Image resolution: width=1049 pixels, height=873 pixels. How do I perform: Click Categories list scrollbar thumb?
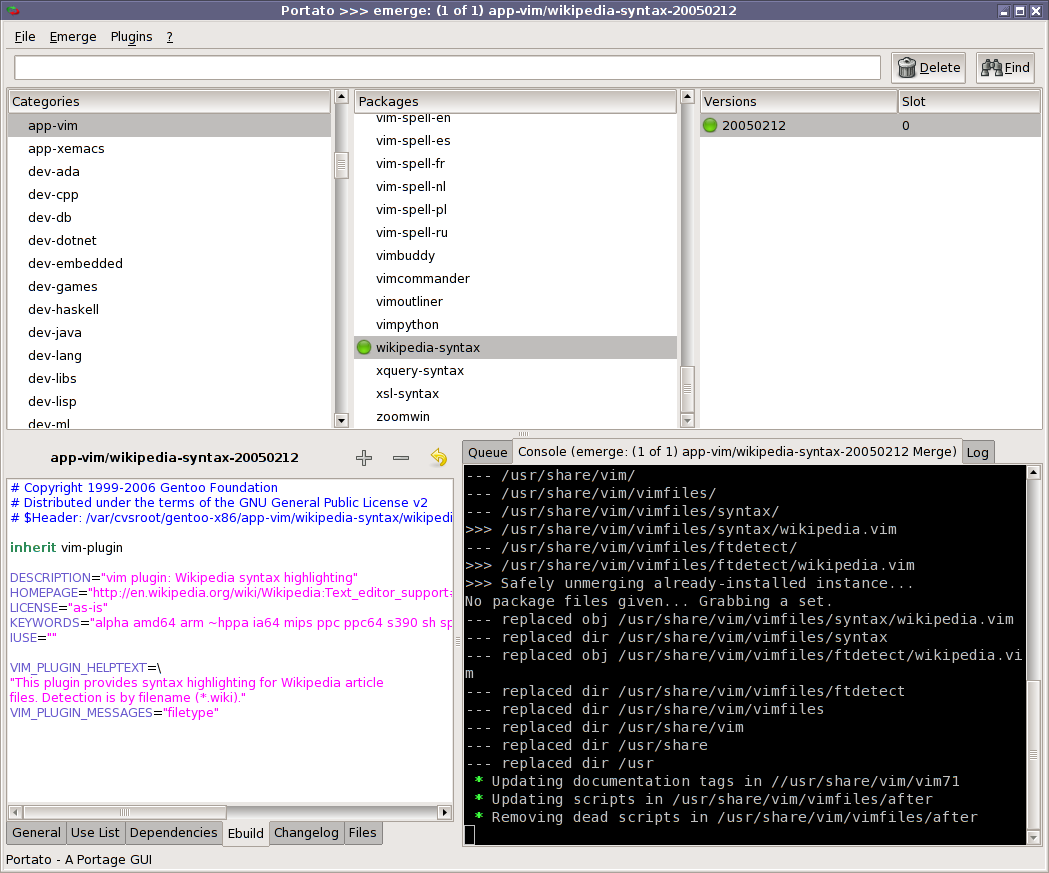341,165
